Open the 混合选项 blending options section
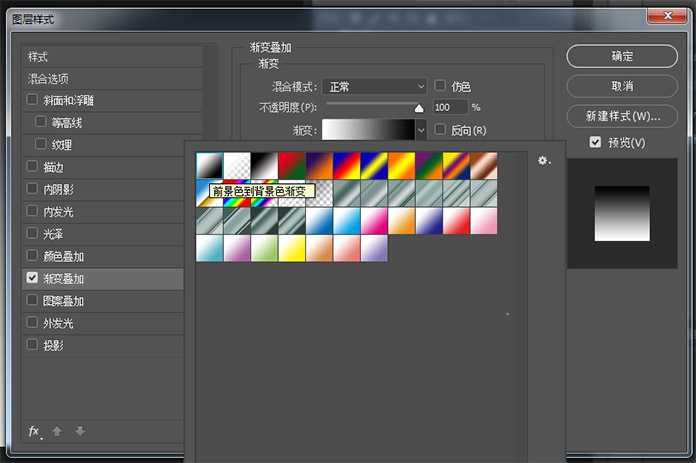The width and height of the screenshot is (696, 463). coord(48,78)
